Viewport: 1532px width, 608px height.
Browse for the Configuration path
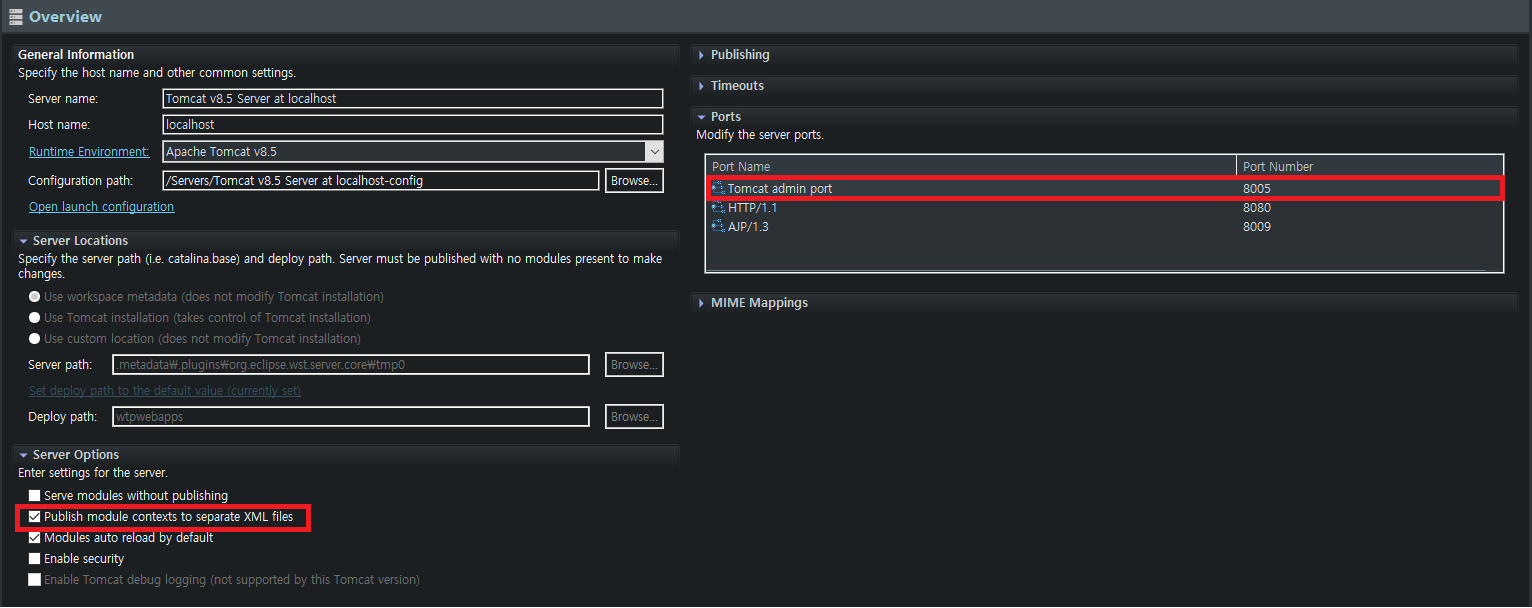click(x=635, y=181)
